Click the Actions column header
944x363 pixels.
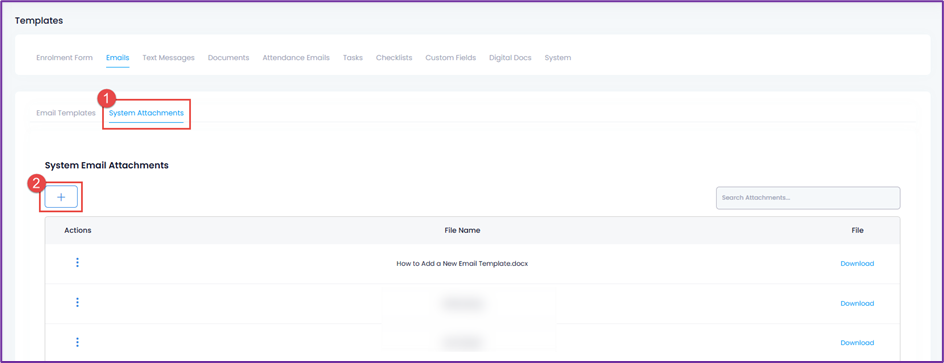point(78,231)
